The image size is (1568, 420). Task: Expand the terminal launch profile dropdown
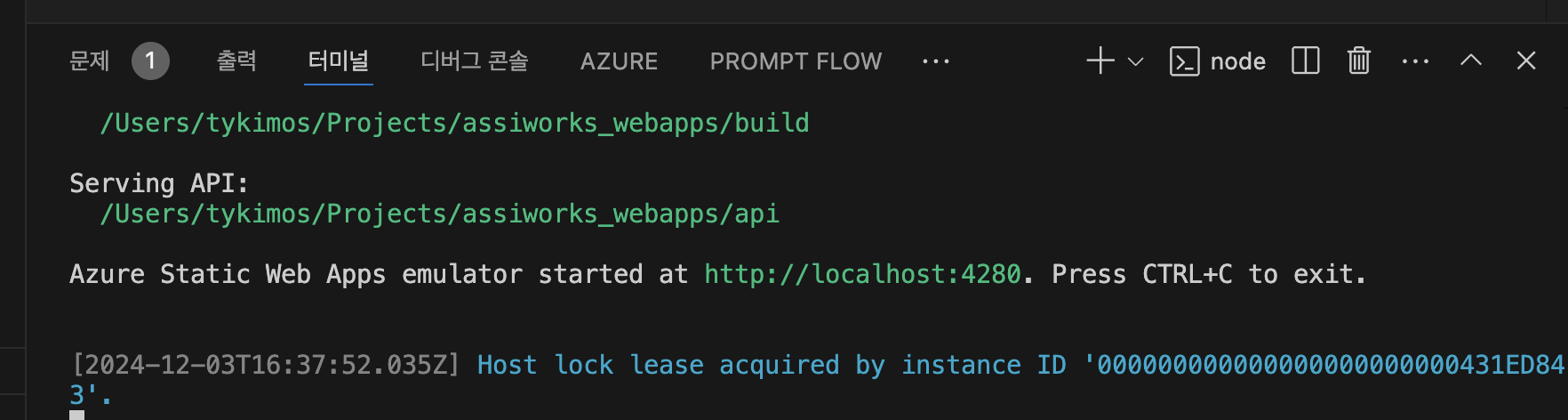click(1135, 61)
